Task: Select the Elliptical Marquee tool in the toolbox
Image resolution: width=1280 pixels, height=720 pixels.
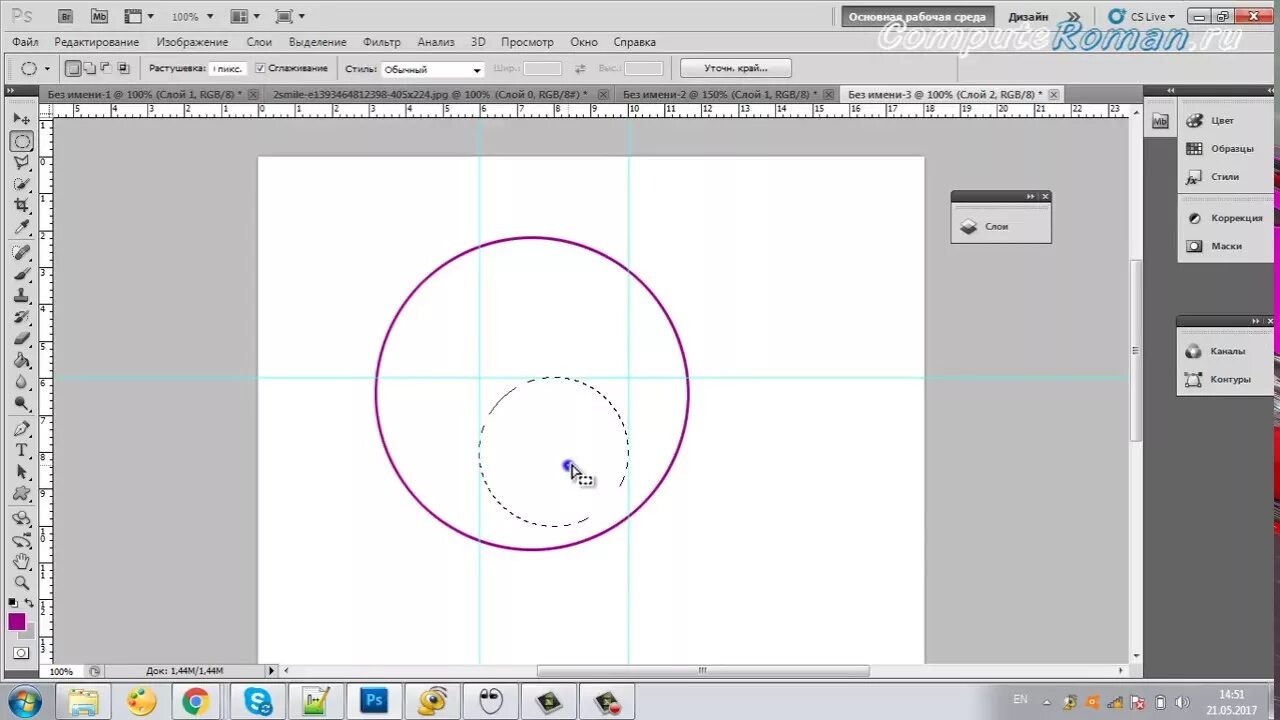Action: pyautogui.click(x=21, y=141)
